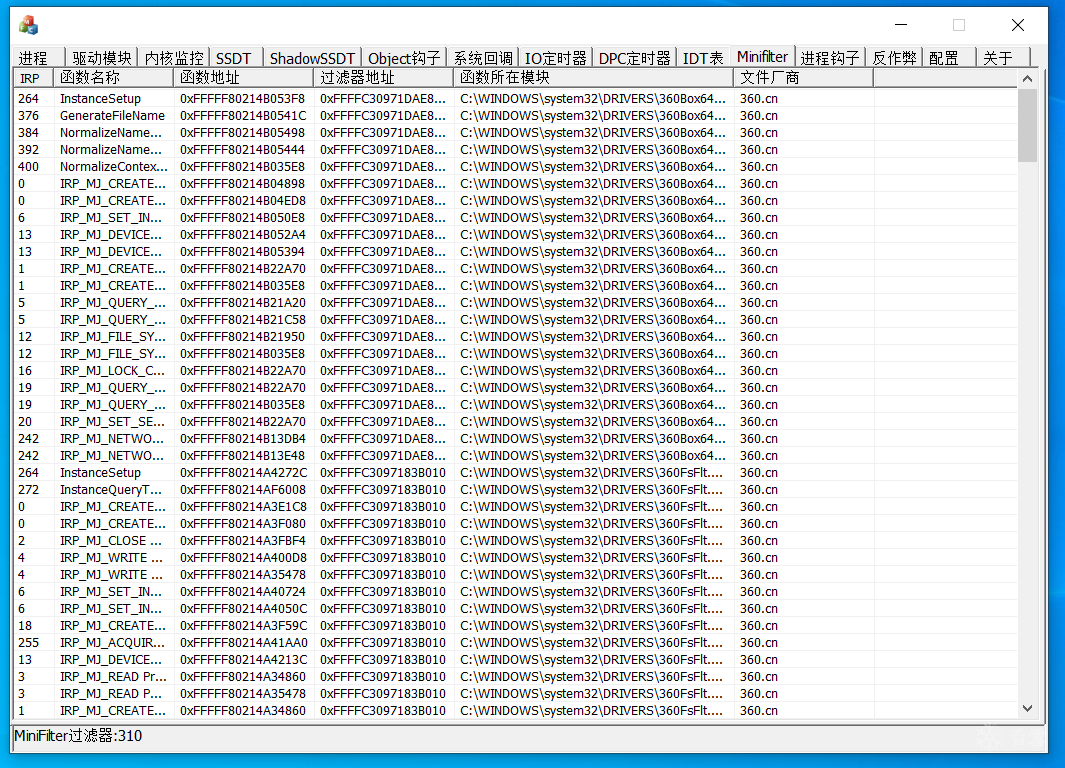Screen dimensions: 1065x768
Task: Select row with address 0xFFFFF80214B21A20
Action: click(515, 302)
